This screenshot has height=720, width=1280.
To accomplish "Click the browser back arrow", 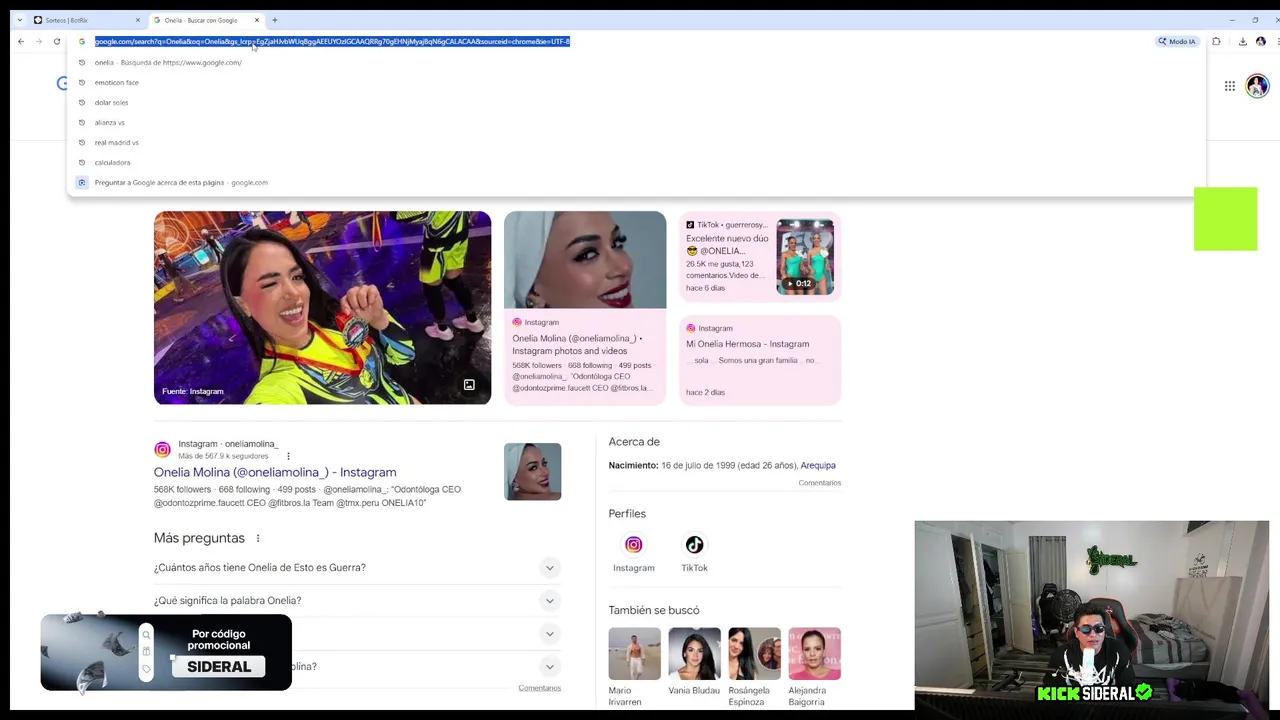I will click(20, 41).
